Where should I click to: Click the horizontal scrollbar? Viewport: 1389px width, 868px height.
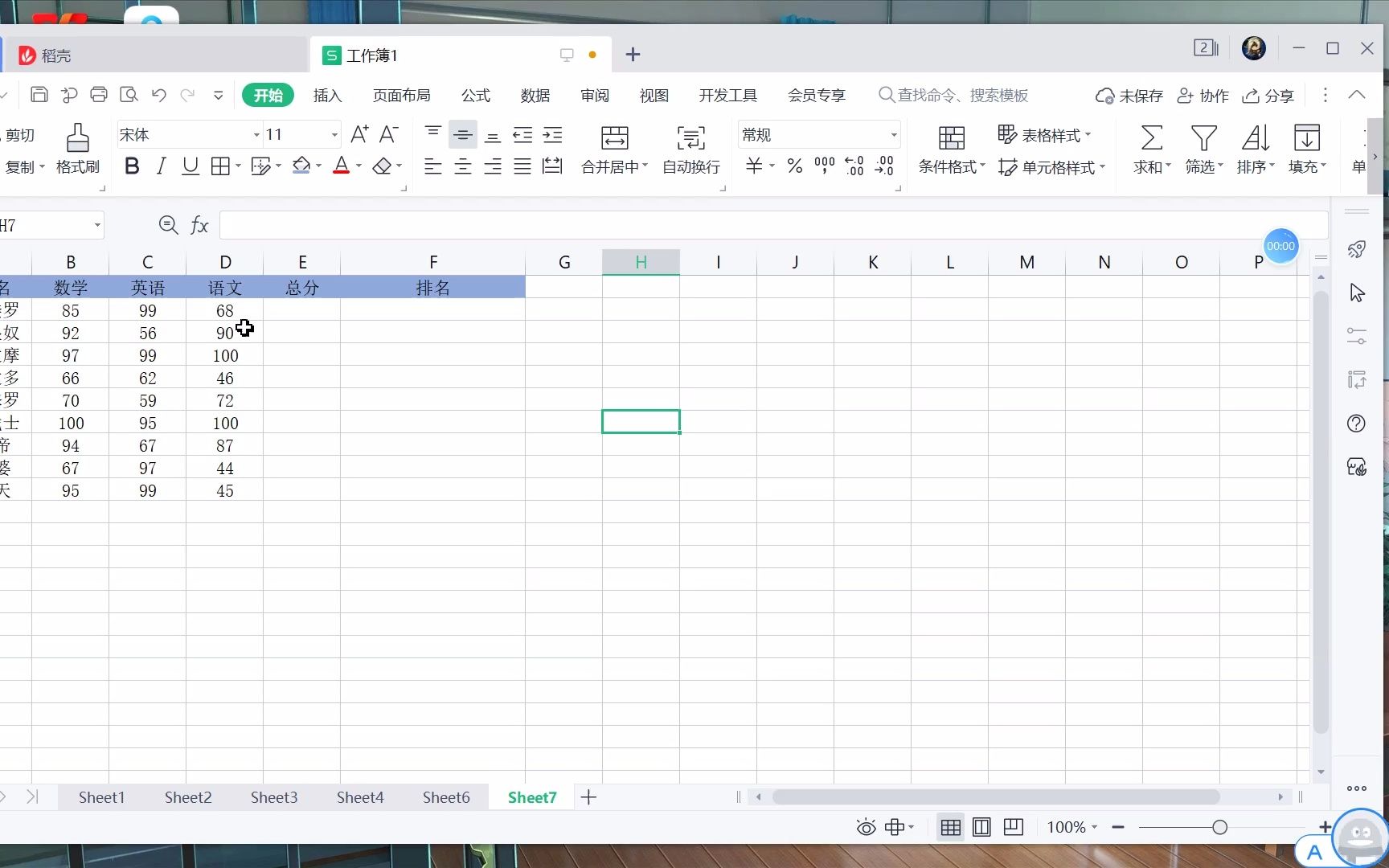pos(996,797)
